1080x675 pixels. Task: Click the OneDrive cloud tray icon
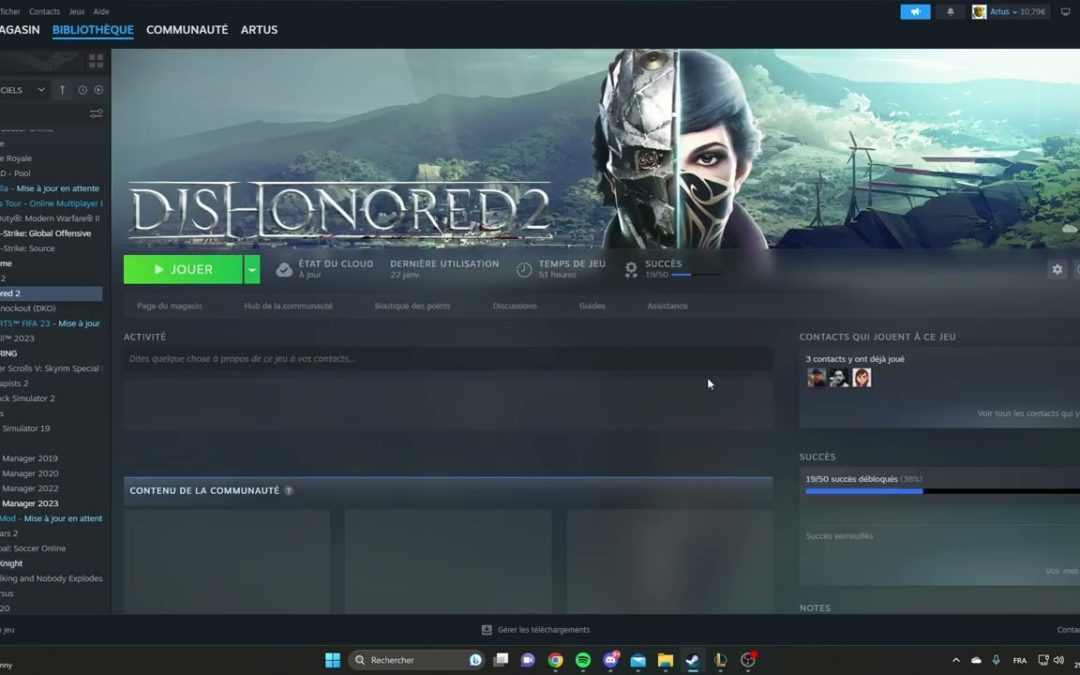[x=976, y=660]
